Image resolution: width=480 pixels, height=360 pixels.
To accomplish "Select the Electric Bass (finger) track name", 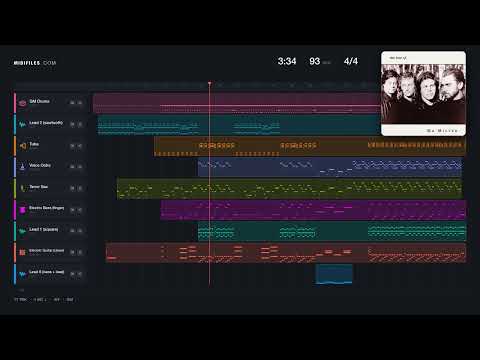I will click(x=47, y=208).
